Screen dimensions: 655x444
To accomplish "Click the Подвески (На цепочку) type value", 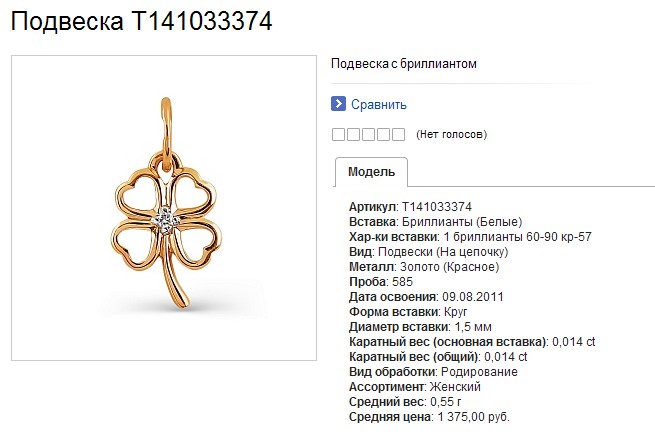I will click(x=443, y=252).
